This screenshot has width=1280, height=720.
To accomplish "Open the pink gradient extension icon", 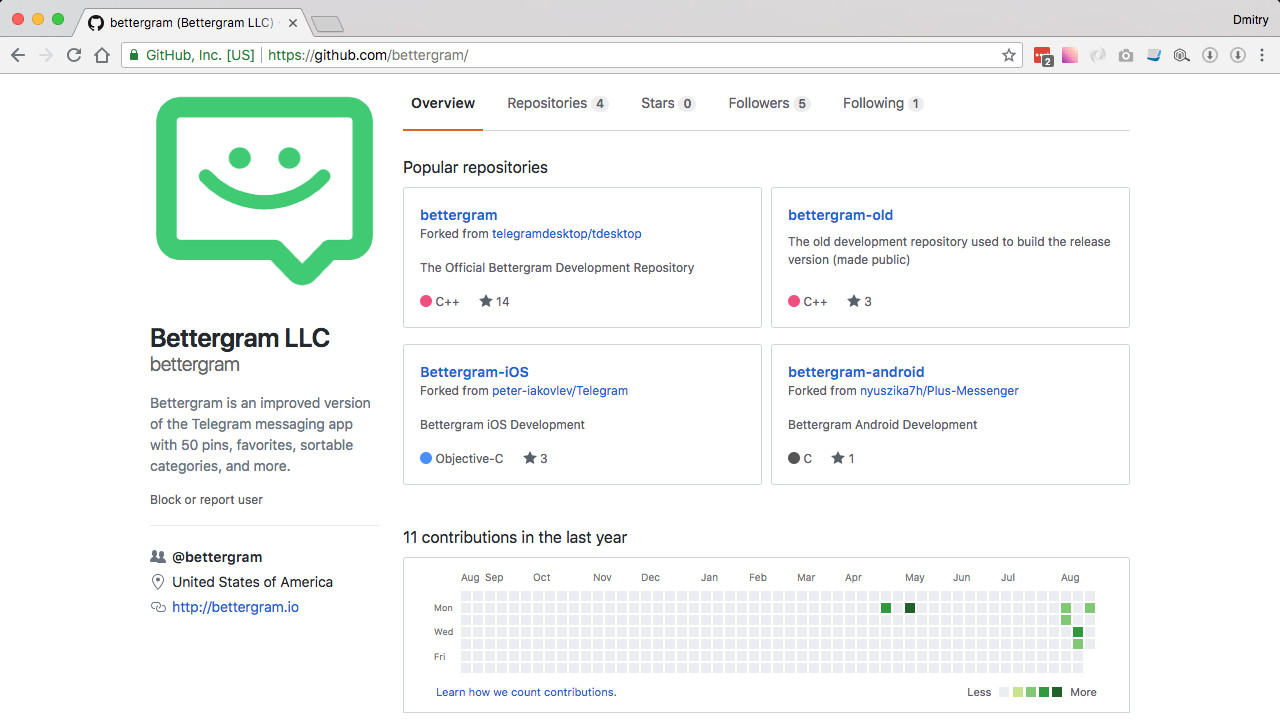I will pos(1070,55).
